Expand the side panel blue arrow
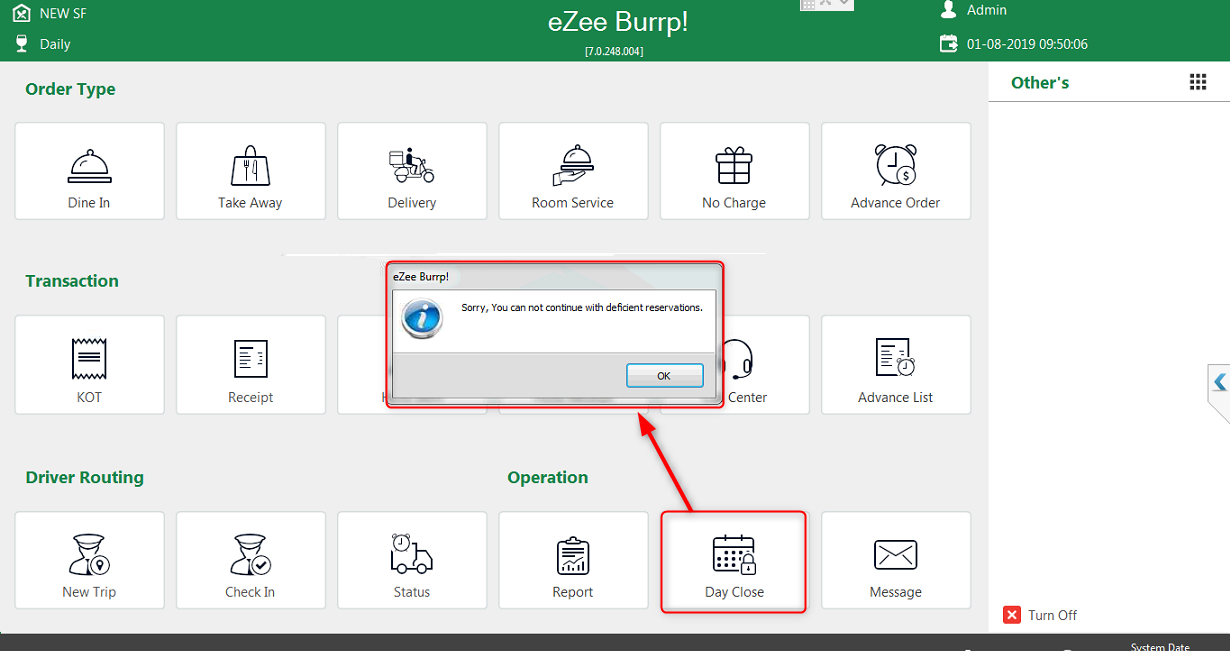The width and height of the screenshot is (1230, 651). click(1219, 381)
